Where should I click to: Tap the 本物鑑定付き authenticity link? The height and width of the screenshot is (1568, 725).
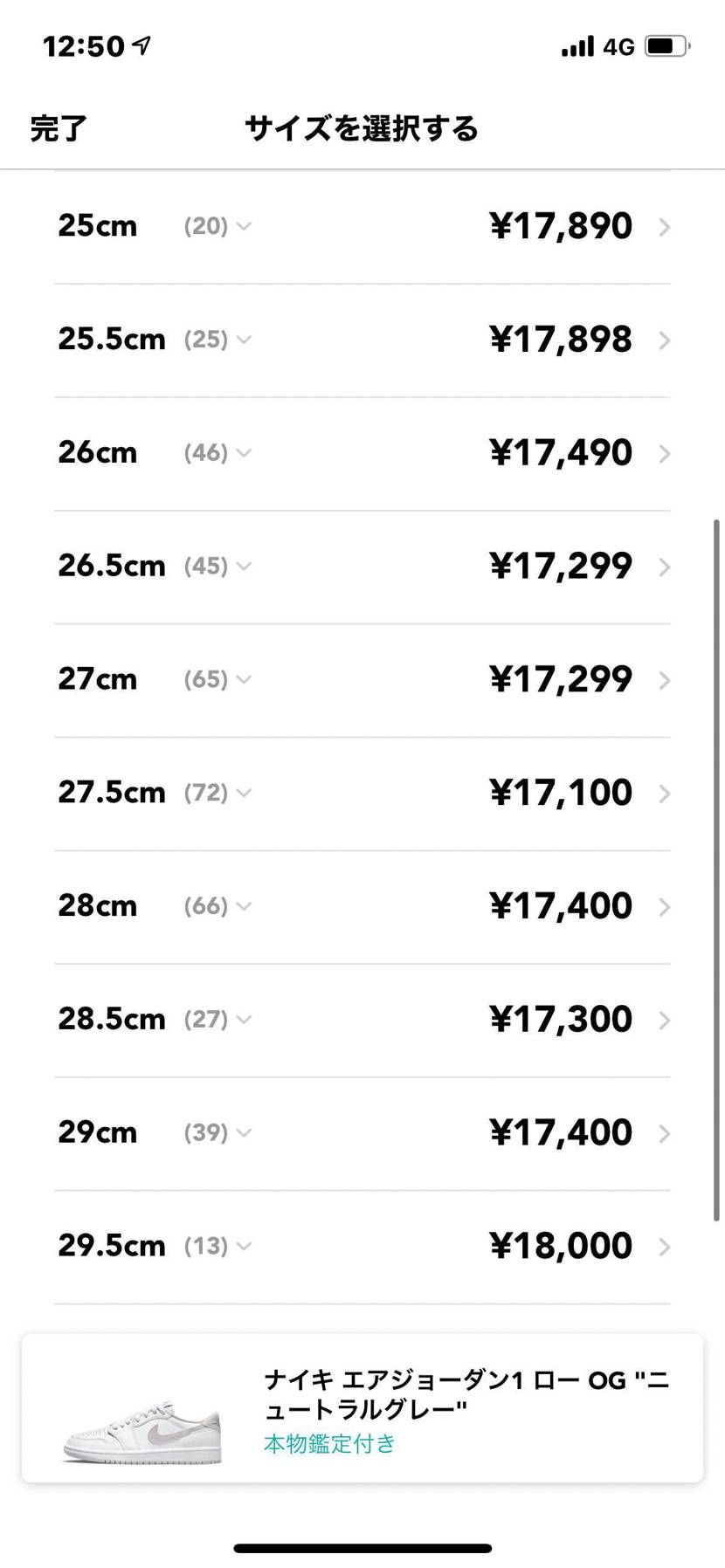[329, 1444]
